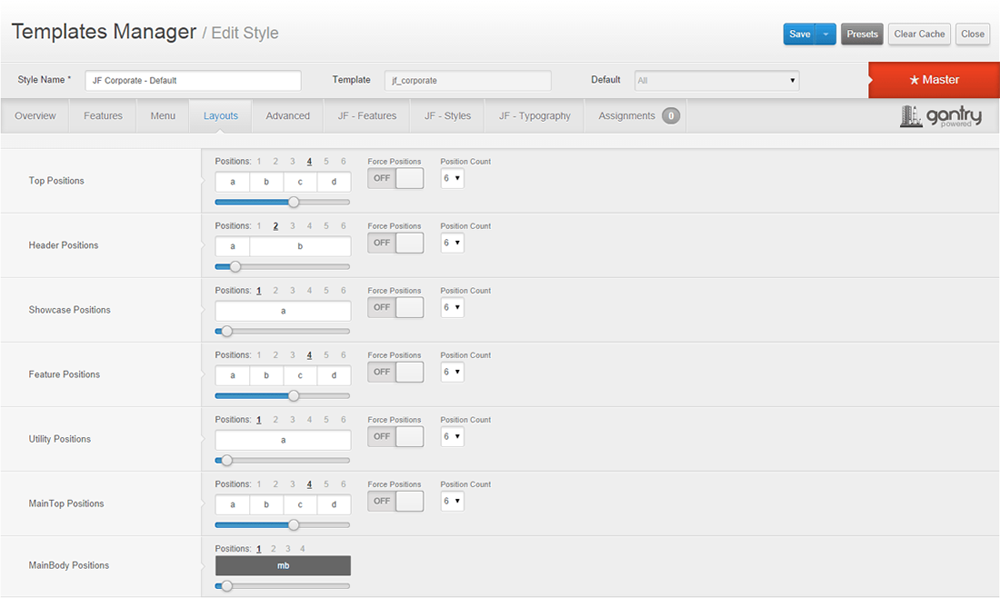Open Position Count dropdown for Utility Positions
This screenshot has height=598, width=1000.
tap(452, 437)
